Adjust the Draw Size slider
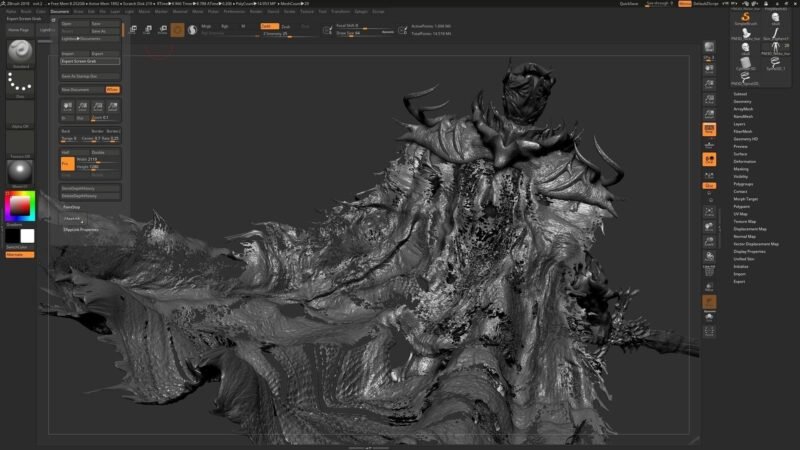Image resolution: width=800 pixels, height=450 pixels. (x=365, y=34)
